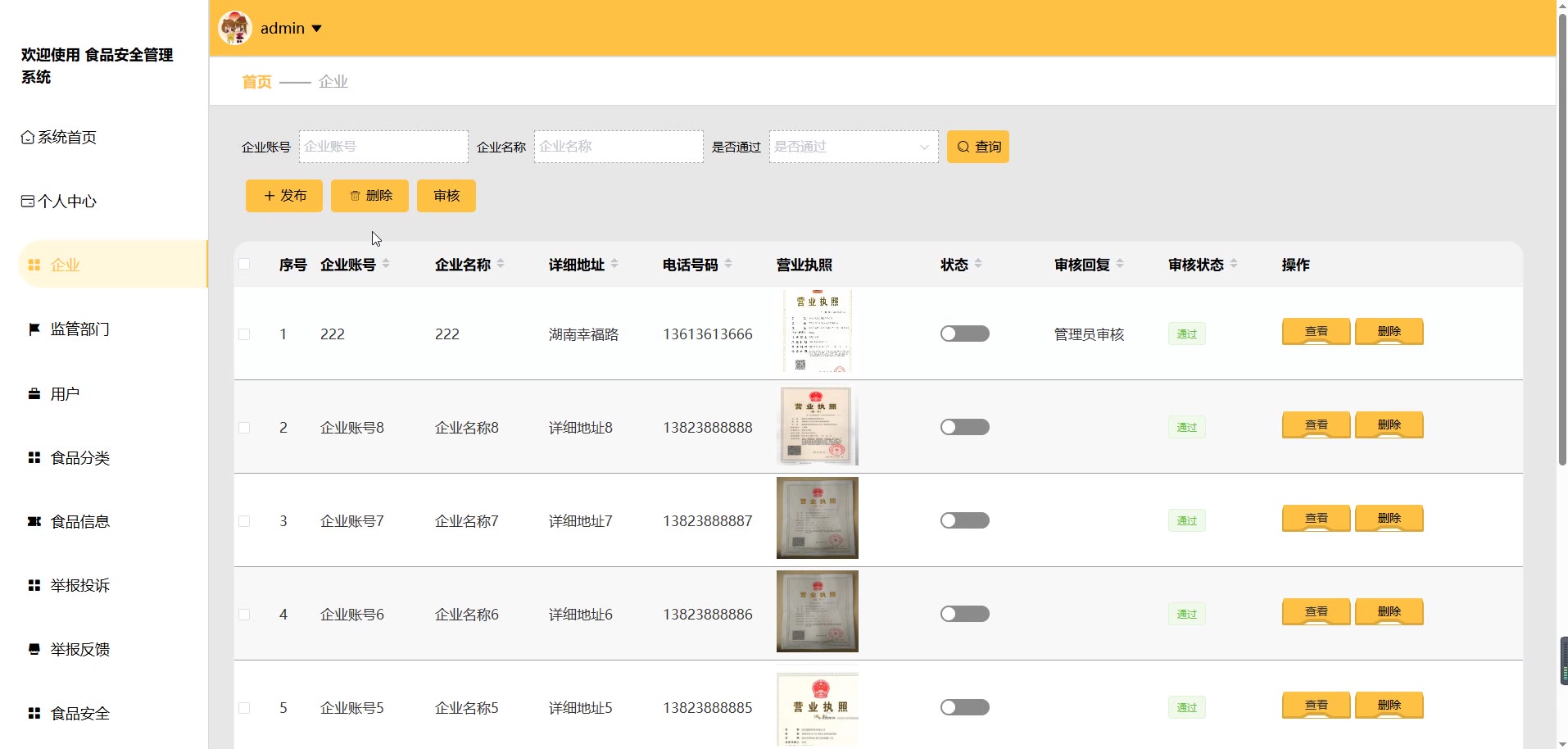Viewport: 1568px width, 749px height.
Task: Open the 是否通过 dropdown filter
Action: tap(853, 147)
